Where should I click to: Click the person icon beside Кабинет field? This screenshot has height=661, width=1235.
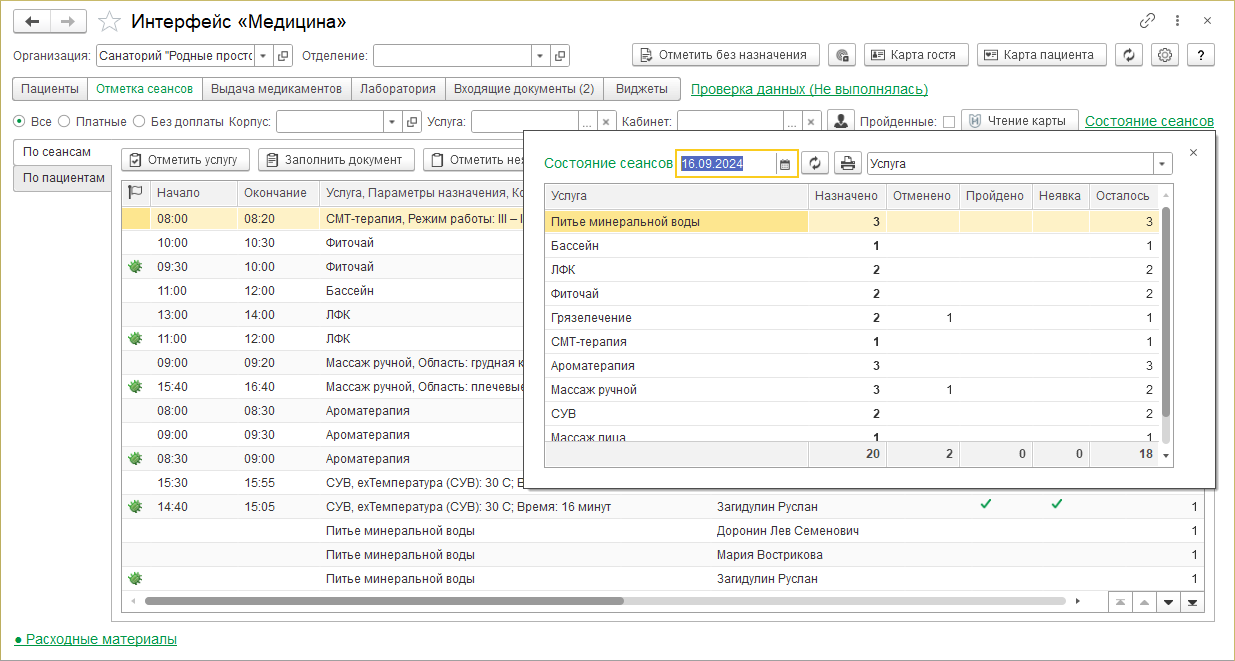[x=841, y=121]
